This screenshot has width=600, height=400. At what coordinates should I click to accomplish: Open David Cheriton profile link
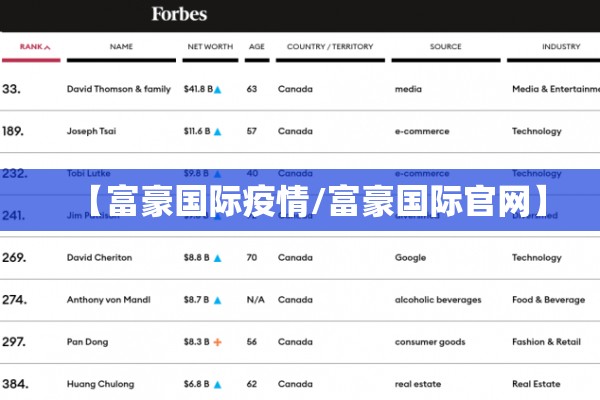click(x=99, y=258)
